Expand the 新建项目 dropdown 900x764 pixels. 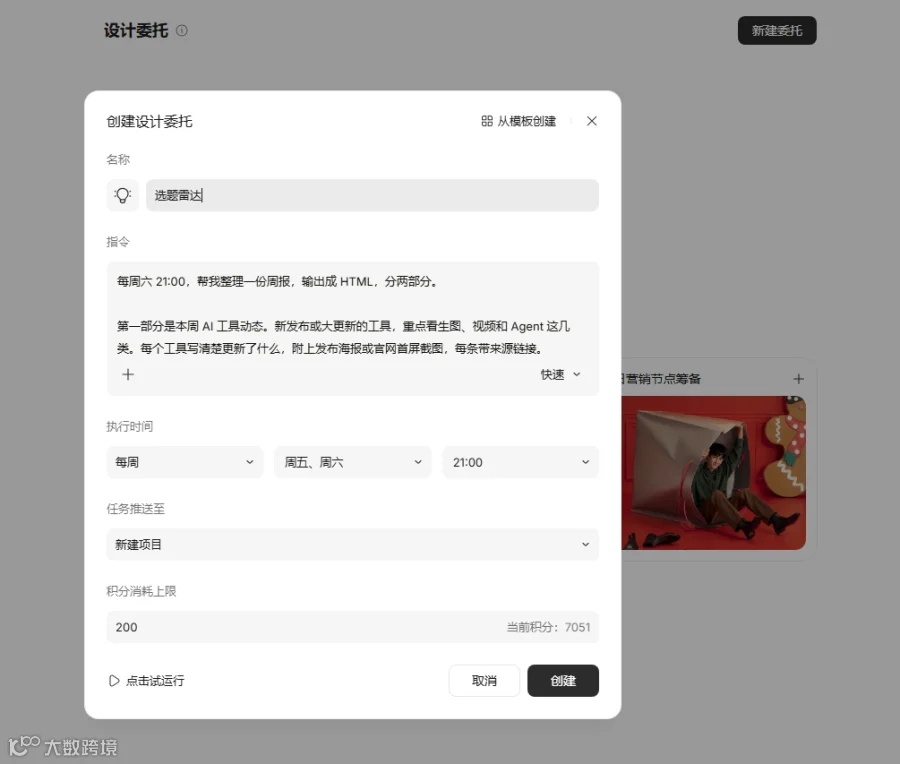(352, 544)
